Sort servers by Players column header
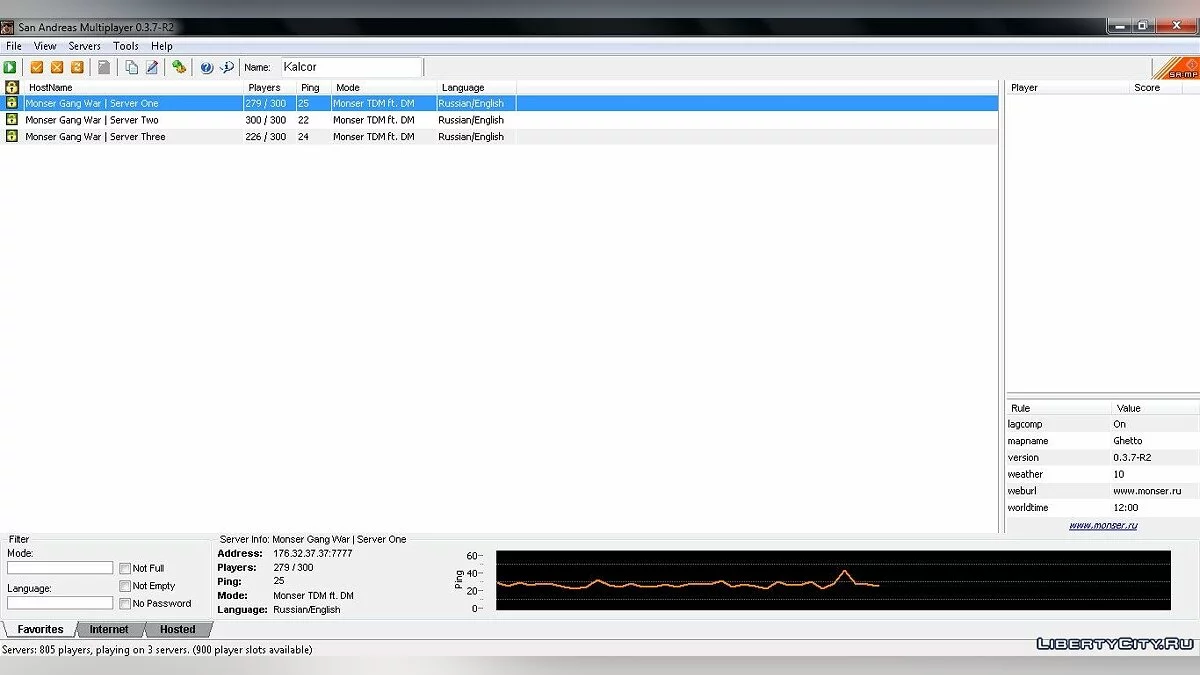This screenshot has height=675, width=1200. [270, 87]
